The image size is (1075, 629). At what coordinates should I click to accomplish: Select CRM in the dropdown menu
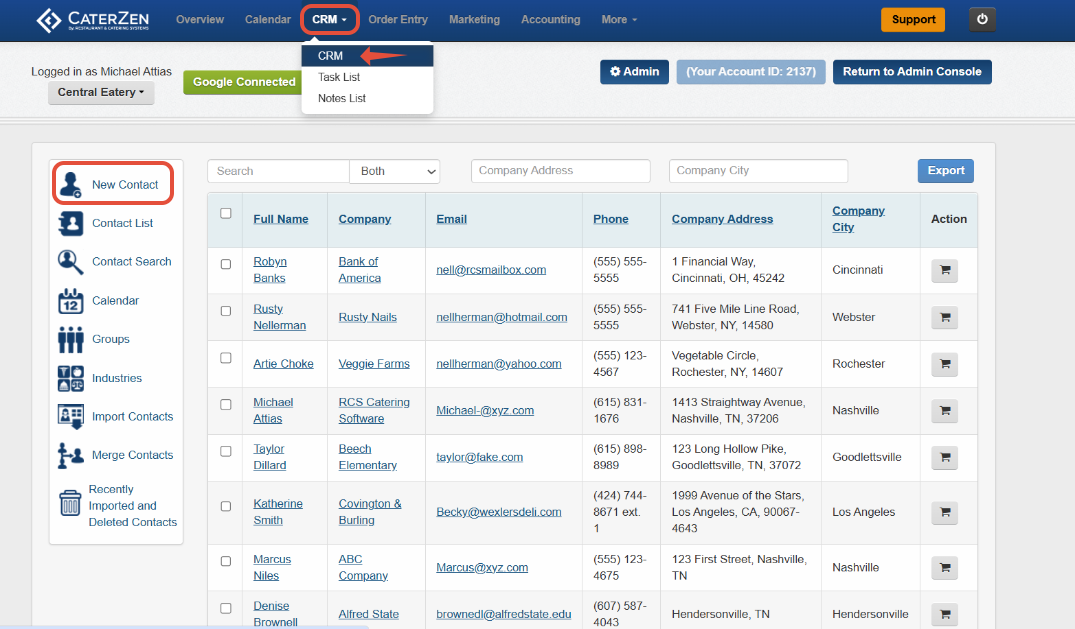(367, 56)
